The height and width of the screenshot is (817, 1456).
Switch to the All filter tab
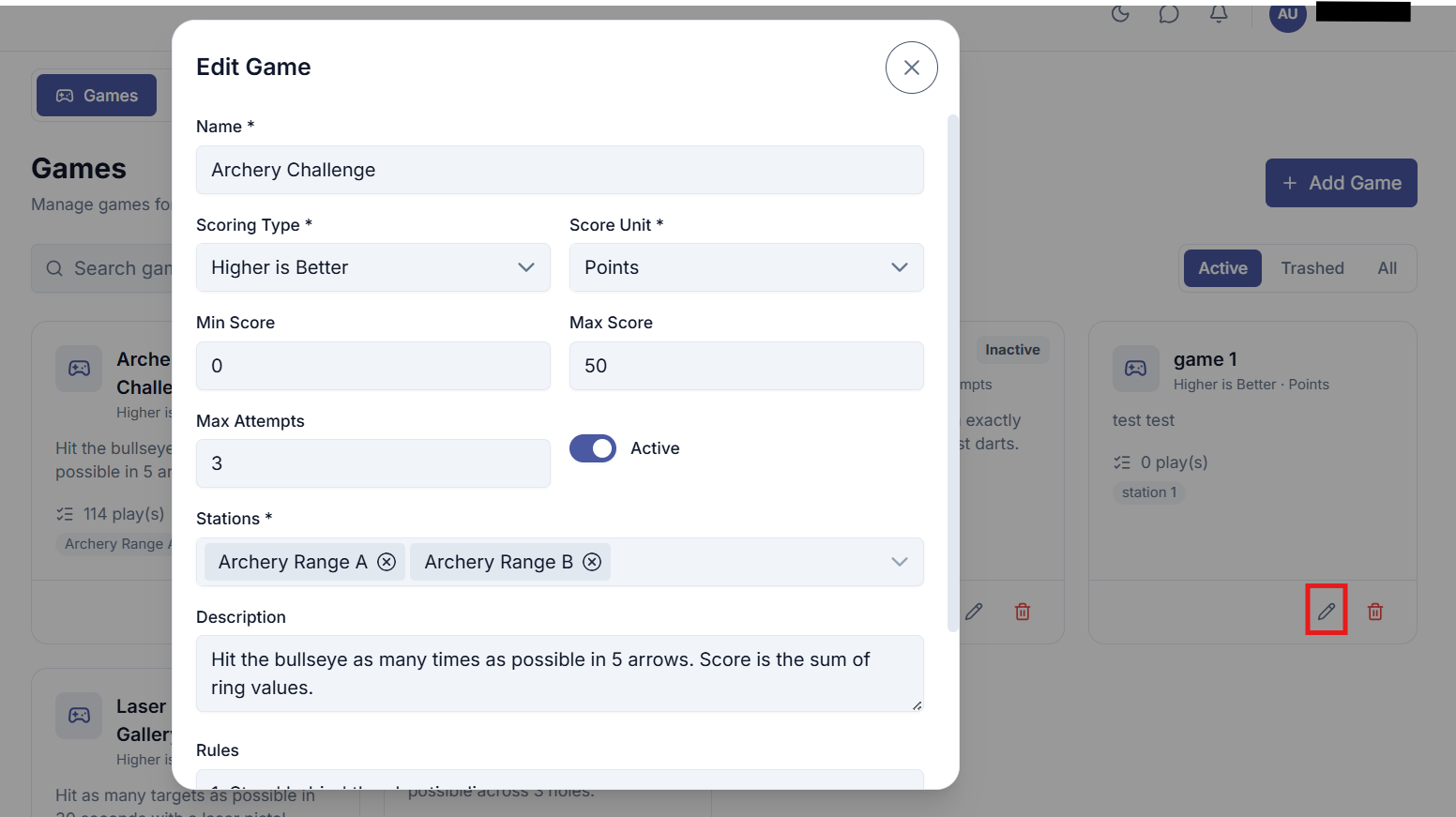click(1387, 268)
